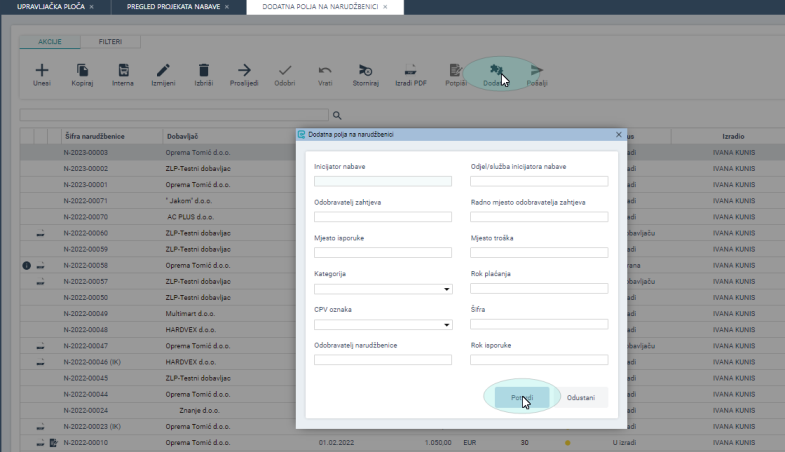Click the Inicijator nabave input field
The width and height of the screenshot is (785, 452).
click(x=382, y=181)
